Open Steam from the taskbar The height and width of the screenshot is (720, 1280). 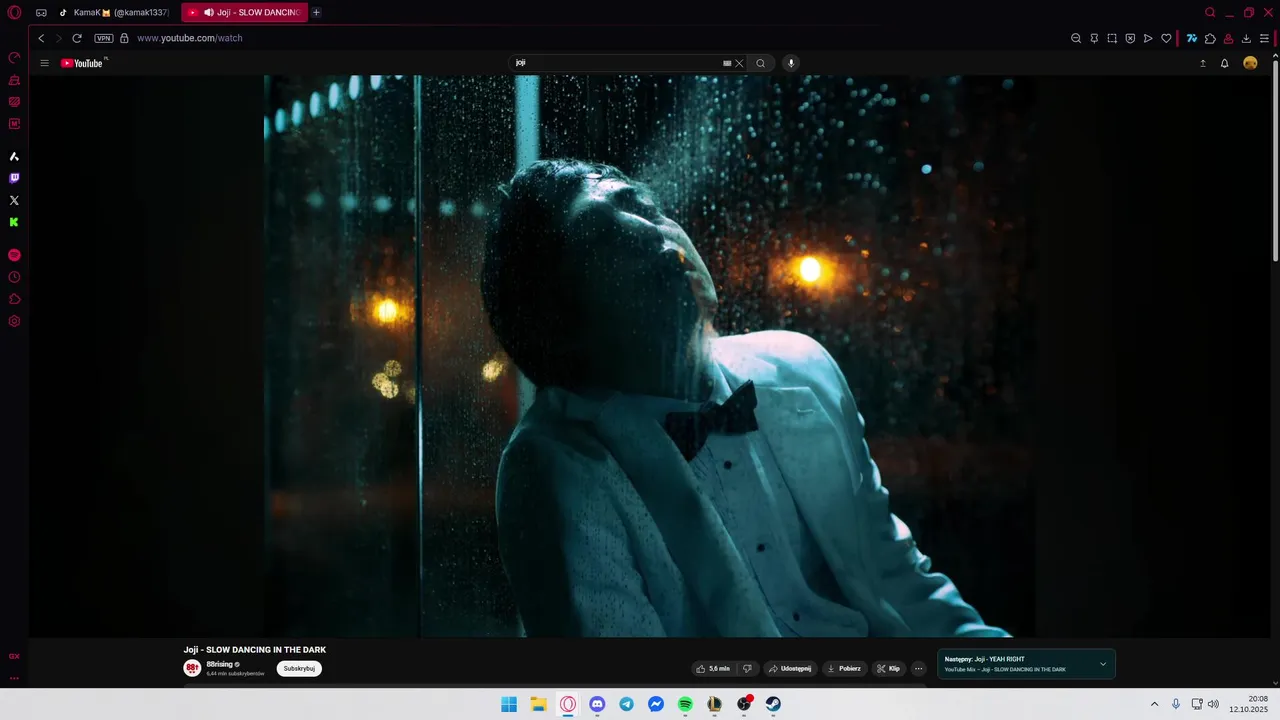(773, 704)
